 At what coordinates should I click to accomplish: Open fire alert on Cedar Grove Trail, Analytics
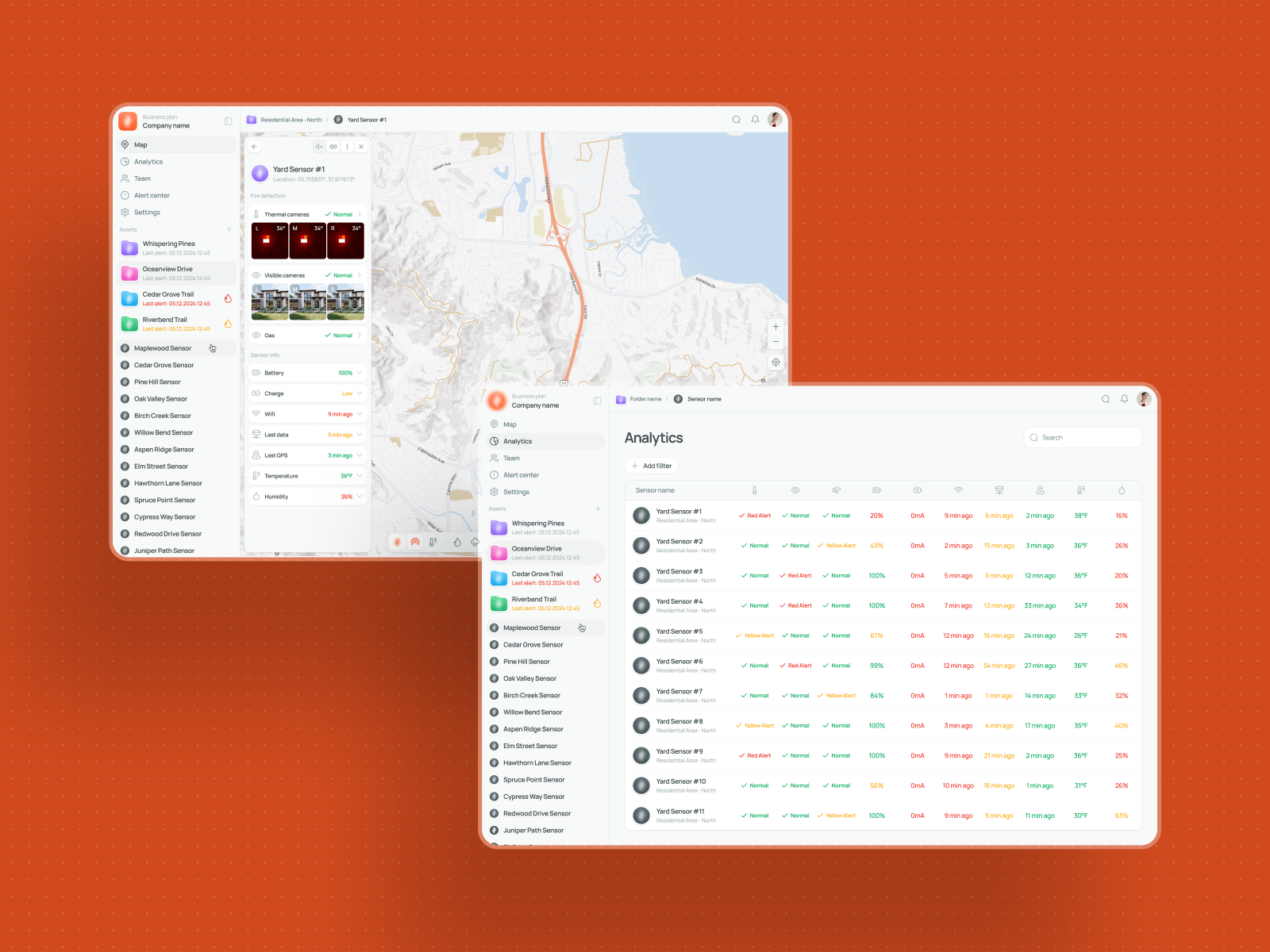(x=597, y=578)
